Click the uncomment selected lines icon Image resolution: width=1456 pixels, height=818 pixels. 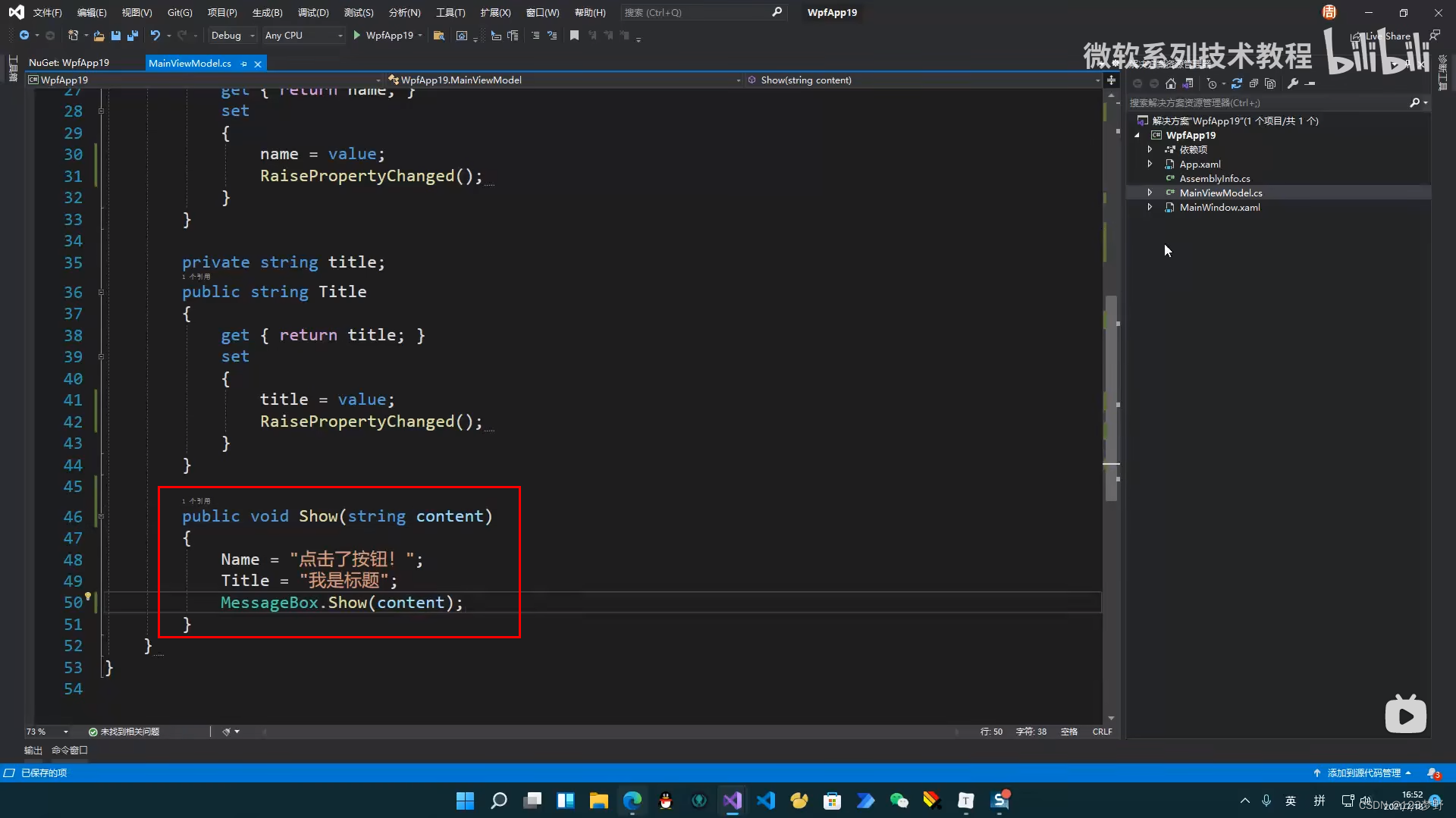point(552,36)
